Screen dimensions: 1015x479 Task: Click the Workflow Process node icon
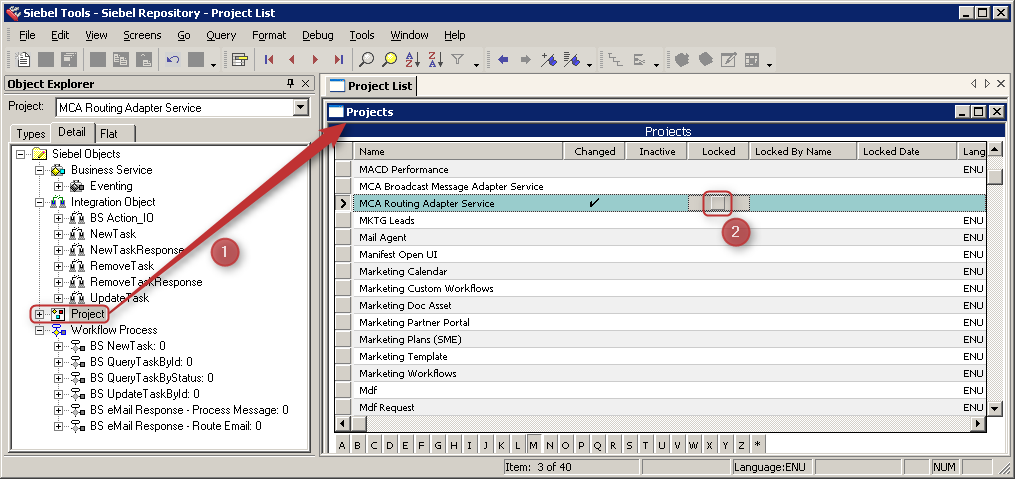coord(60,330)
